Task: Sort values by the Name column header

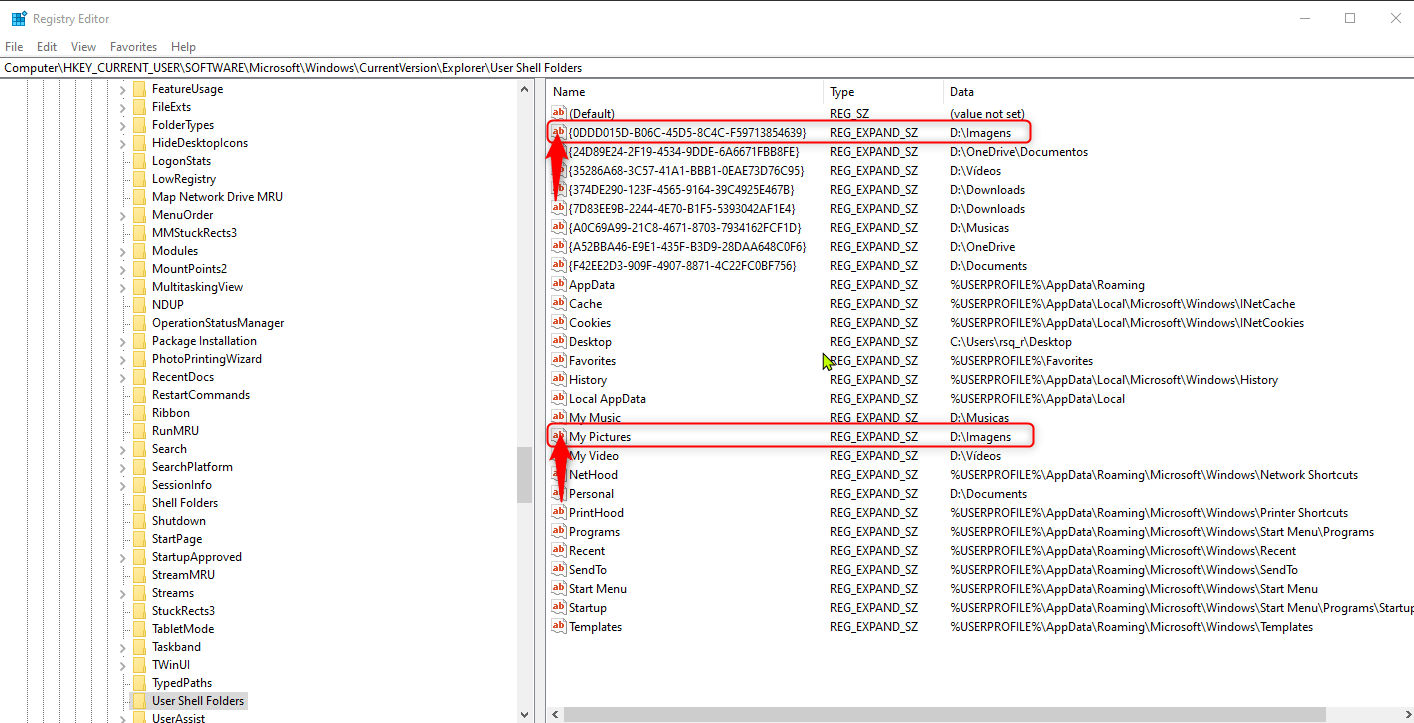Action: point(685,92)
